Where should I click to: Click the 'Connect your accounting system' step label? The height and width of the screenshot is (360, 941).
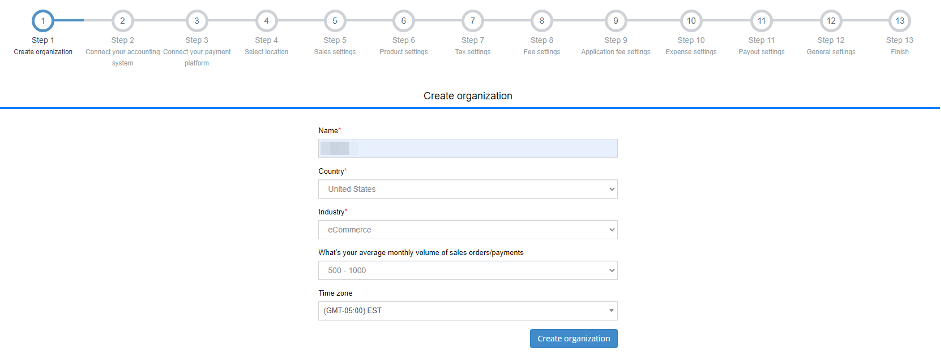pos(122,57)
